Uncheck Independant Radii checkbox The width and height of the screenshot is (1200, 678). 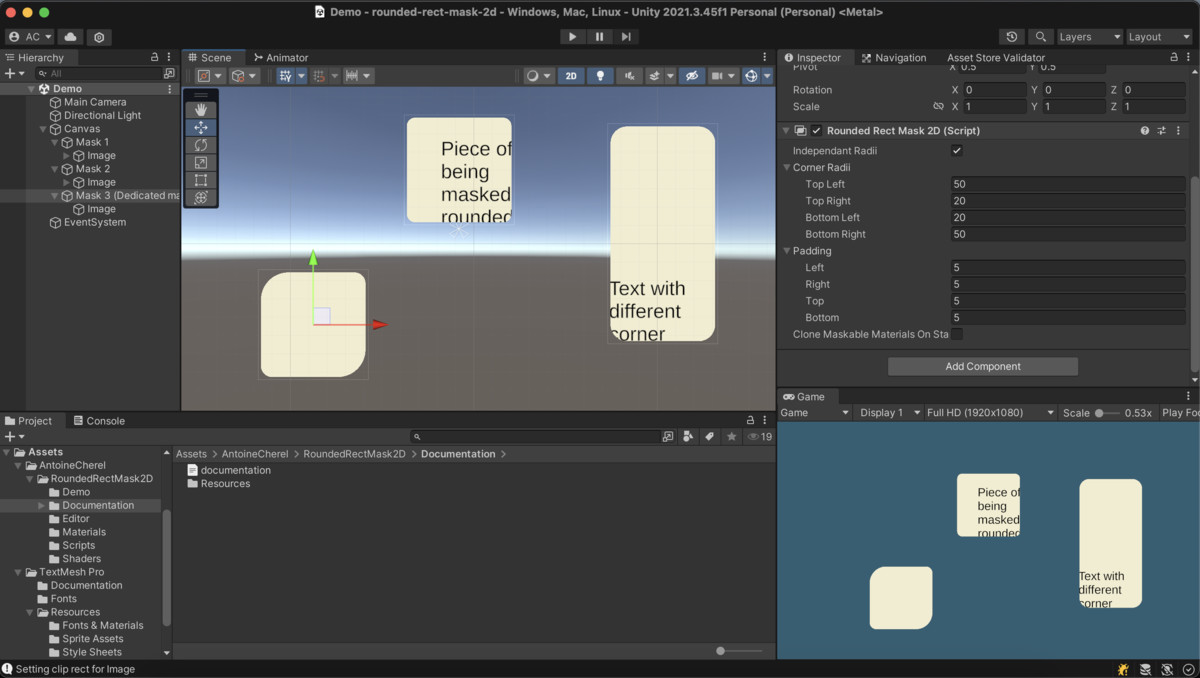pyautogui.click(x=957, y=151)
